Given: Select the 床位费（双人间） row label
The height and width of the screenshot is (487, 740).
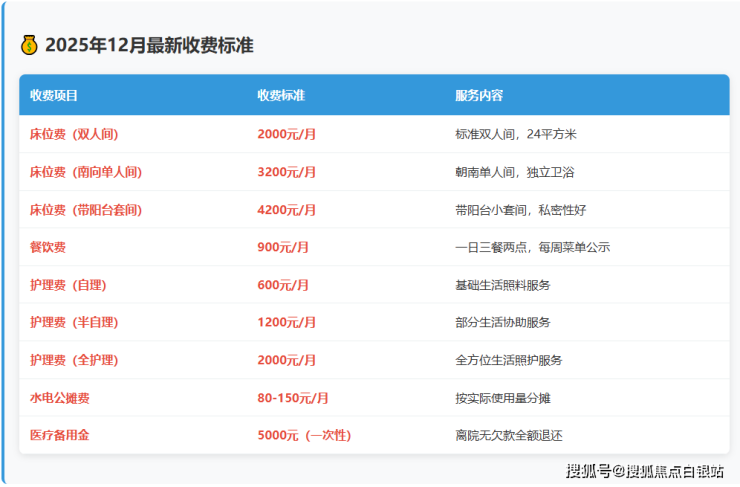Looking at the screenshot, I should pyautogui.click(x=81, y=134).
